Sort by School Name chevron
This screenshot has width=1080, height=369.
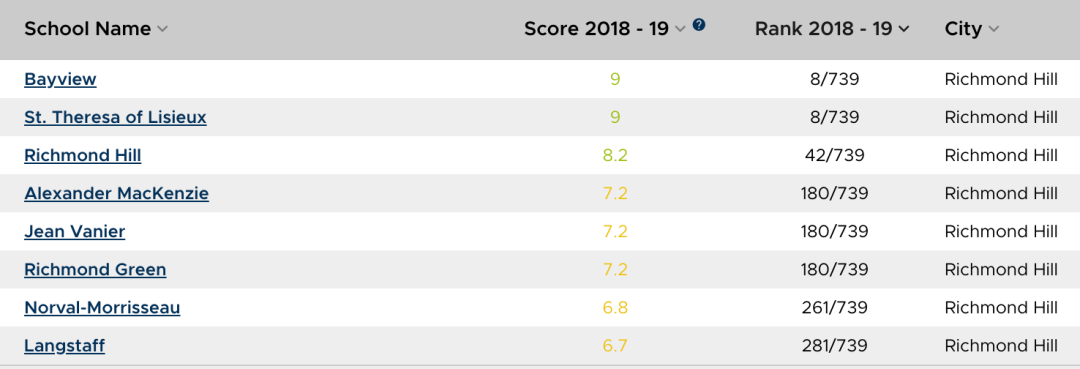(x=163, y=29)
